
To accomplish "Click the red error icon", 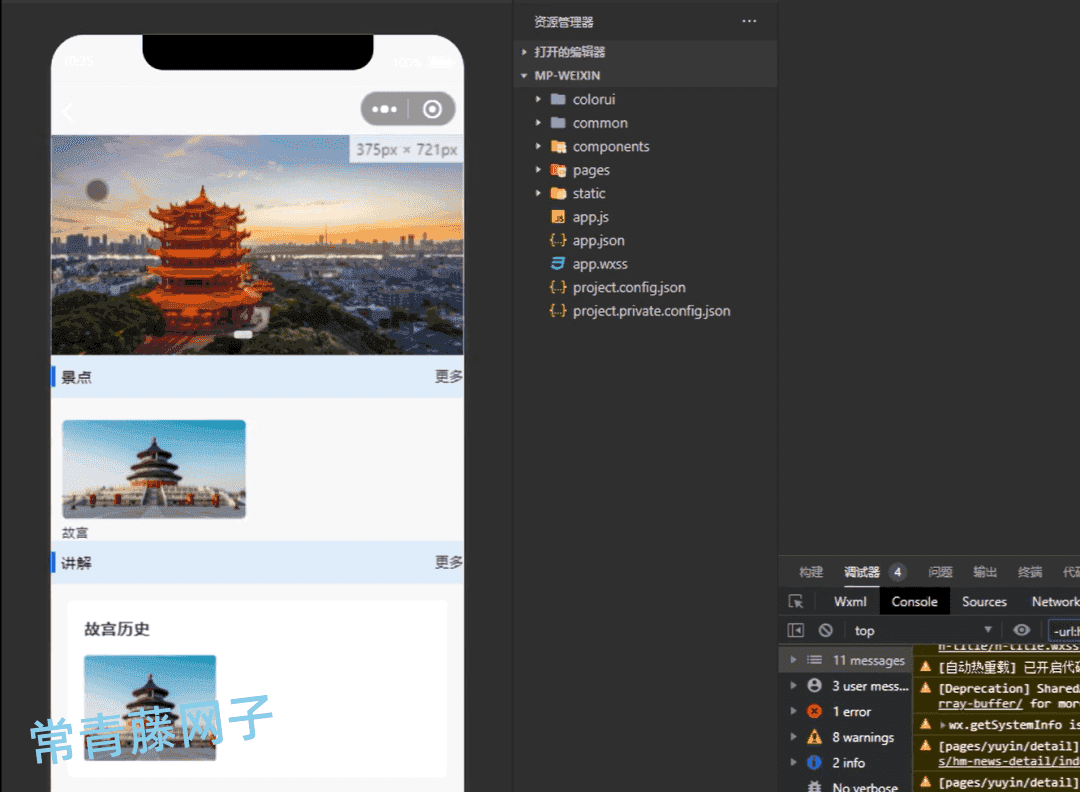I will (x=814, y=711).
